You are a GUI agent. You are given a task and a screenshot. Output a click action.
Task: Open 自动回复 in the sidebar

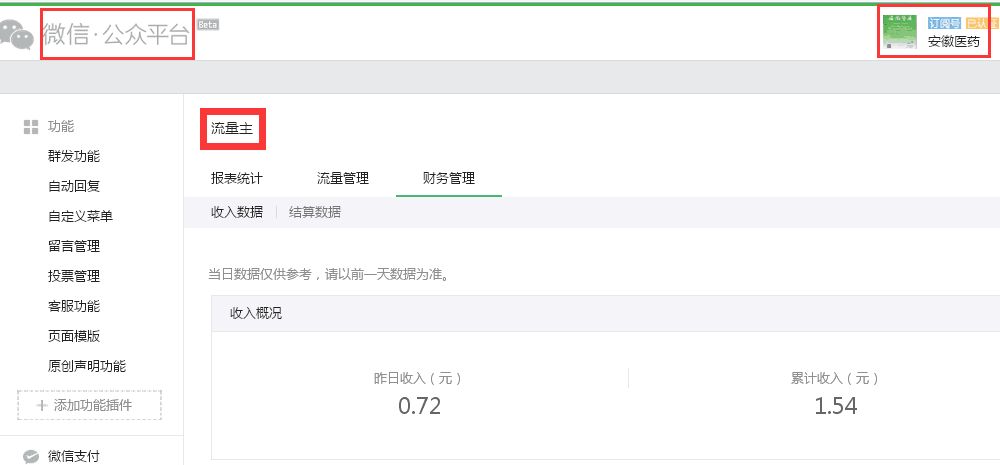(x=74, y=186)
